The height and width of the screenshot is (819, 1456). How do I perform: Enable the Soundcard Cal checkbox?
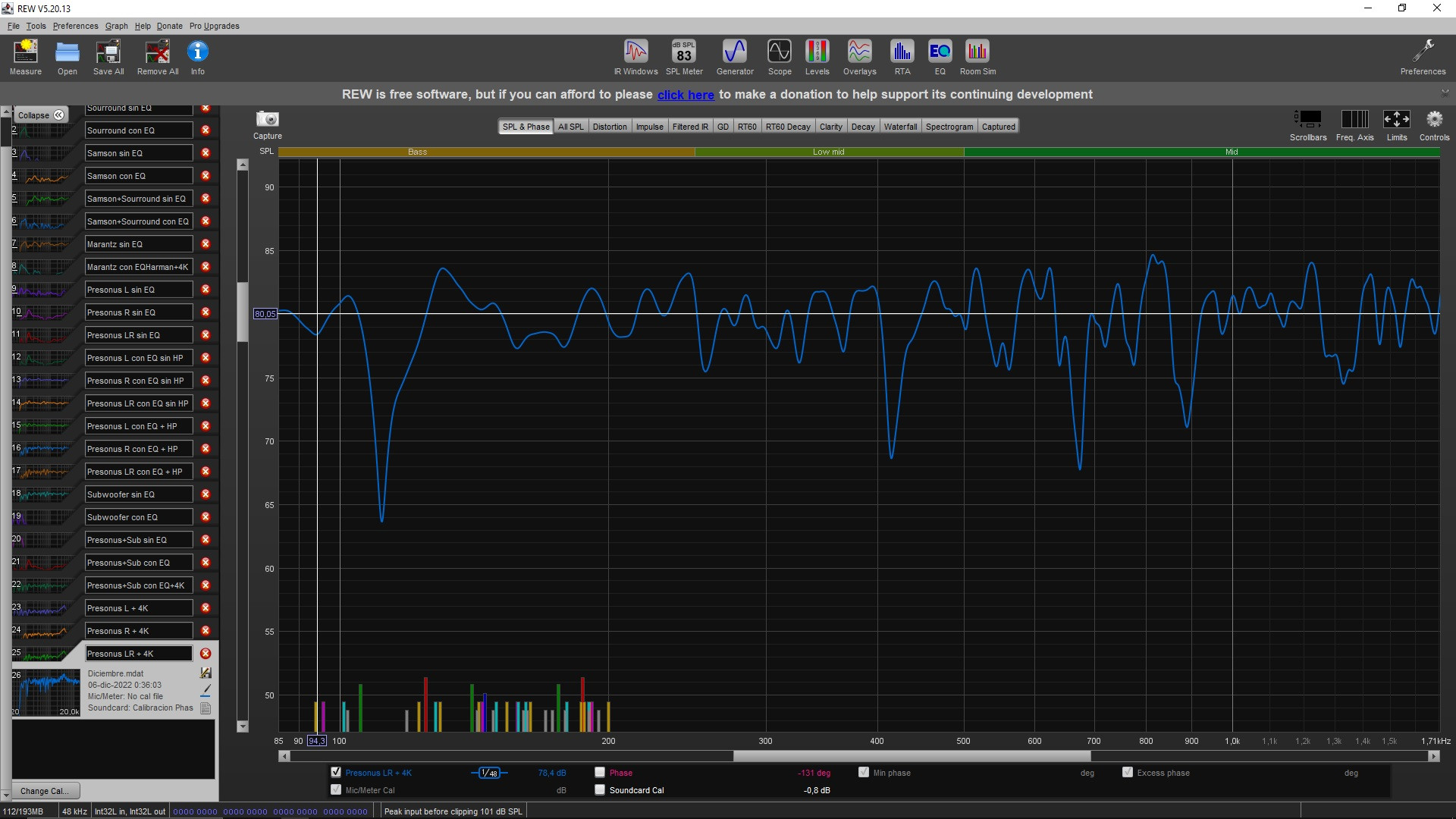point(600,789)
